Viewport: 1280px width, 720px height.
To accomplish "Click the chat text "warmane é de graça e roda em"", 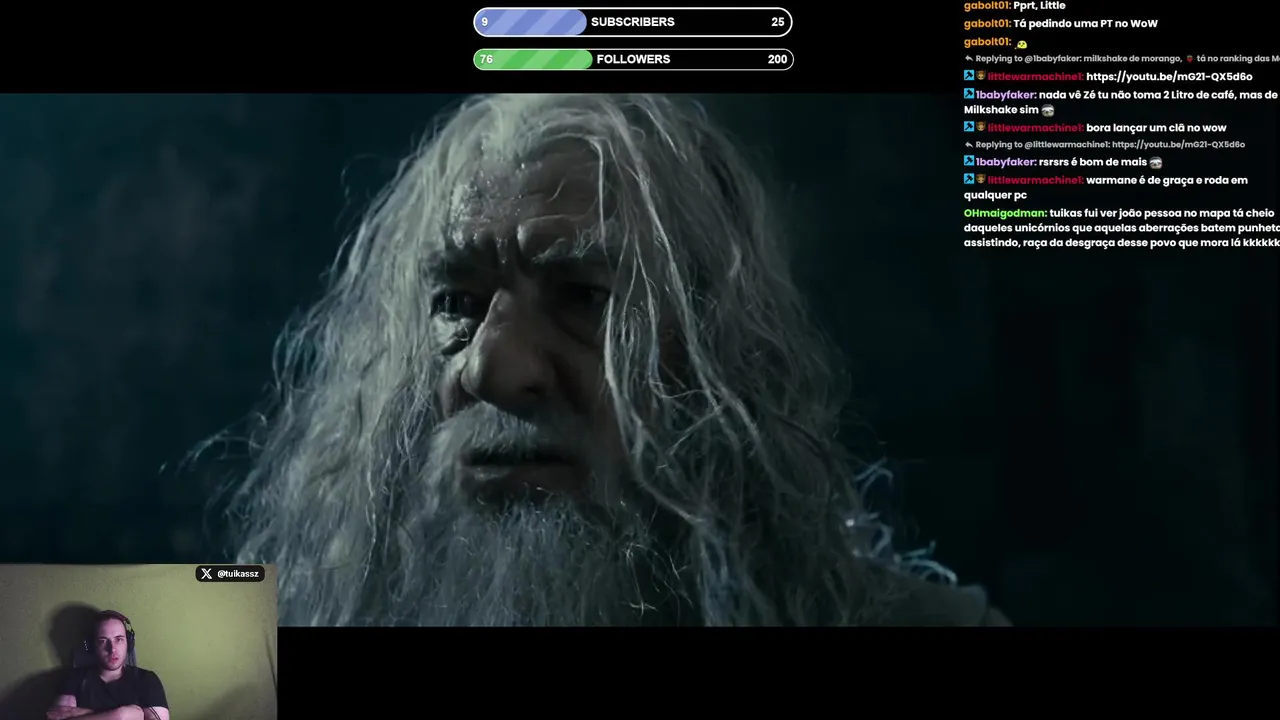I will point(1167,180).
